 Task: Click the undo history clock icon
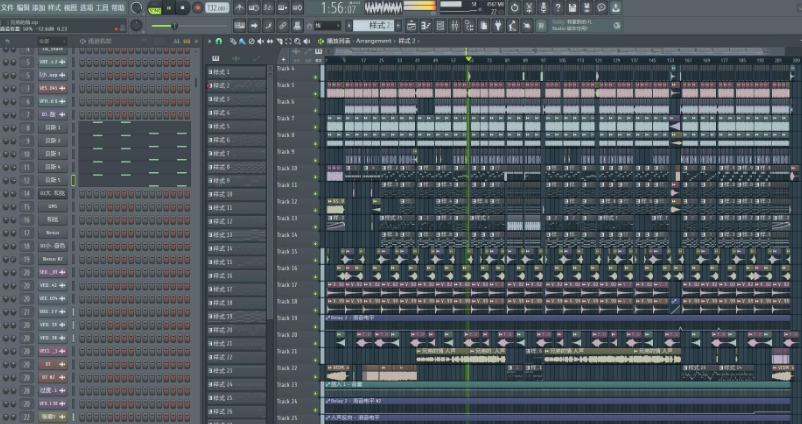click(513, 8)
